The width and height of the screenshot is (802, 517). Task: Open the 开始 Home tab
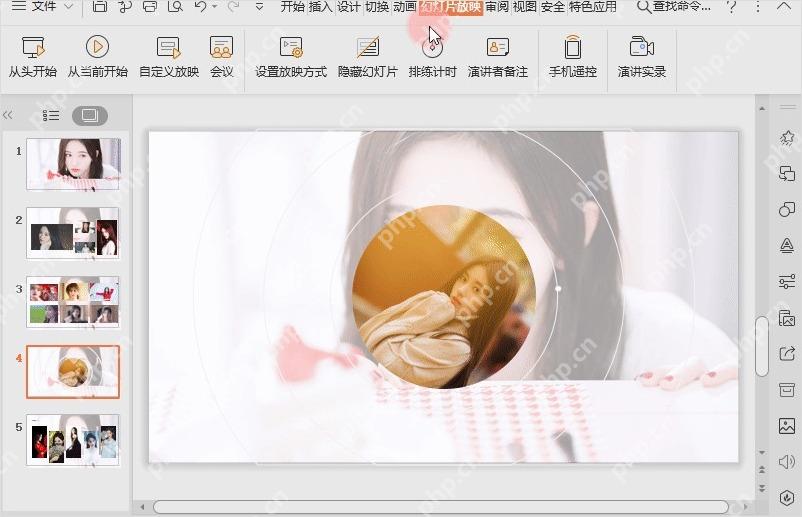tap(293, 7)
